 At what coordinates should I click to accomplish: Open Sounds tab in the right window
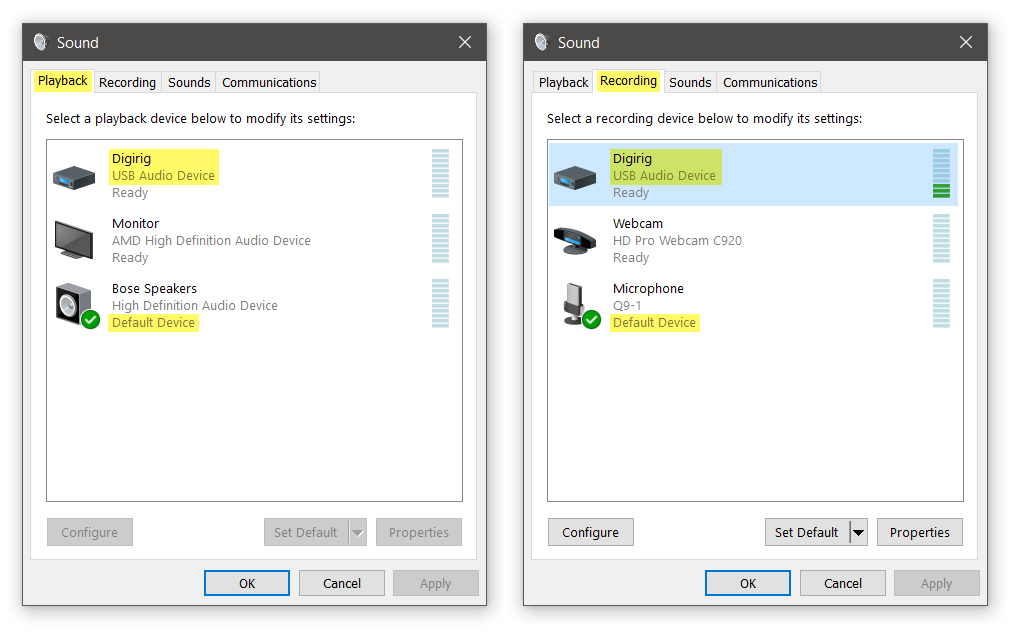pyautogui.click(x=690, y=82)
